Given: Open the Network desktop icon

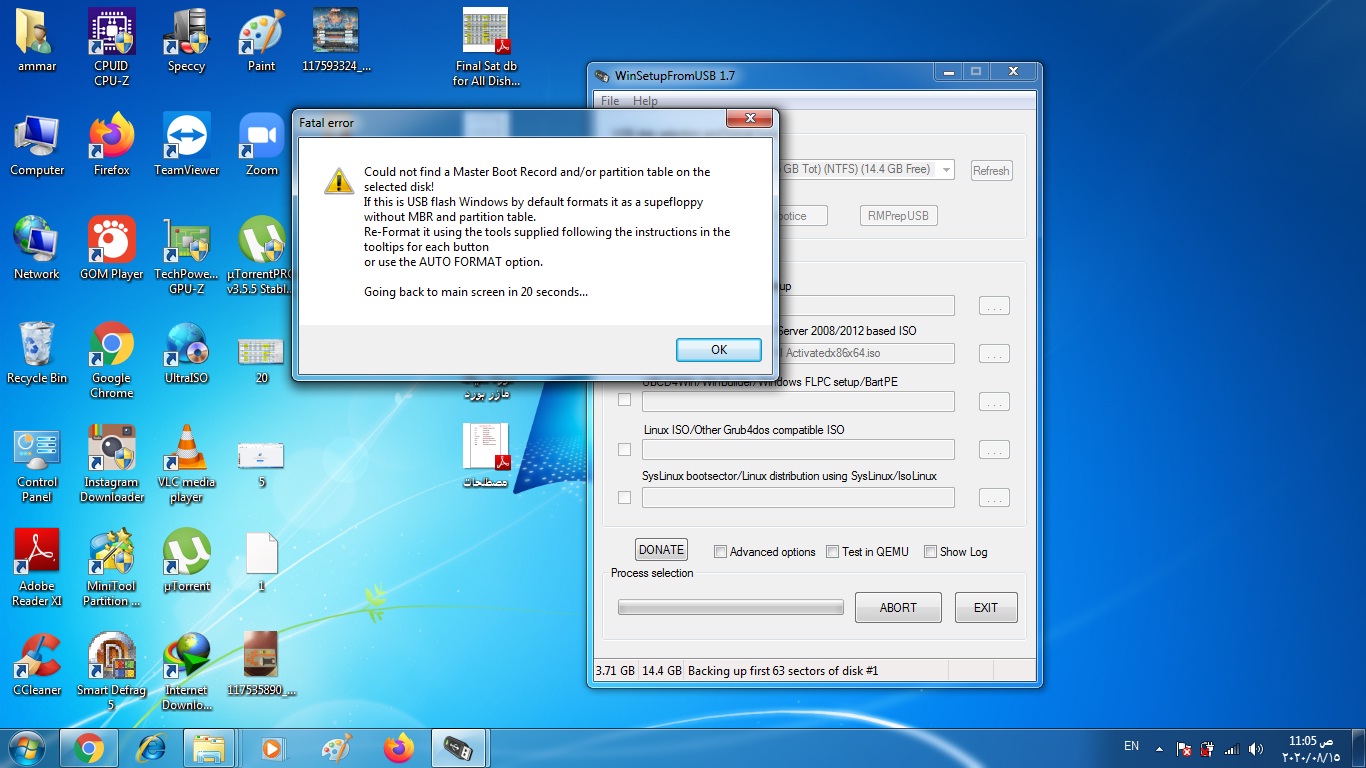Looking at the screenshot, I should (x=37, y=249).
